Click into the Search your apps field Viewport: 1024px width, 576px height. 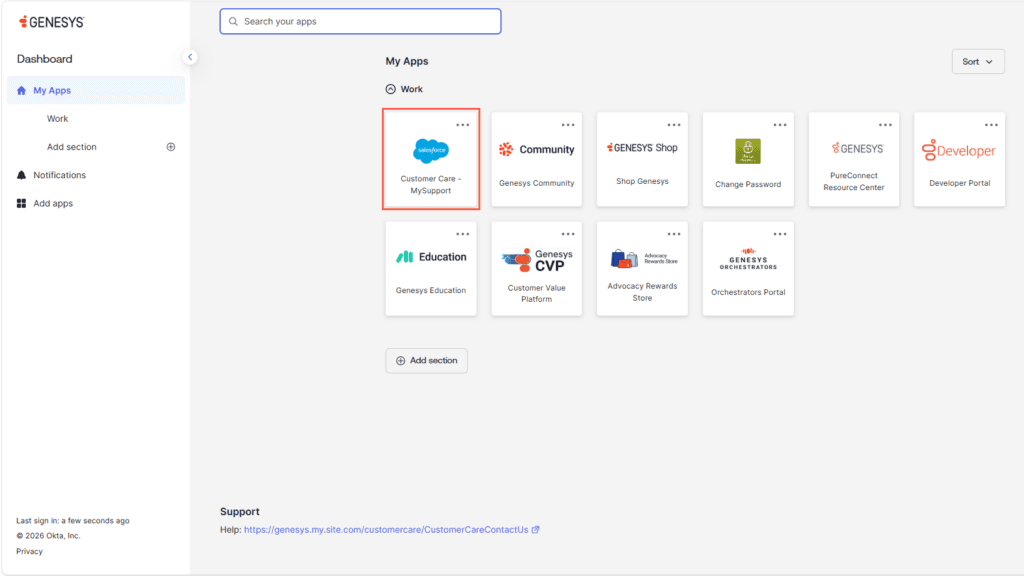tap(360, 22)
